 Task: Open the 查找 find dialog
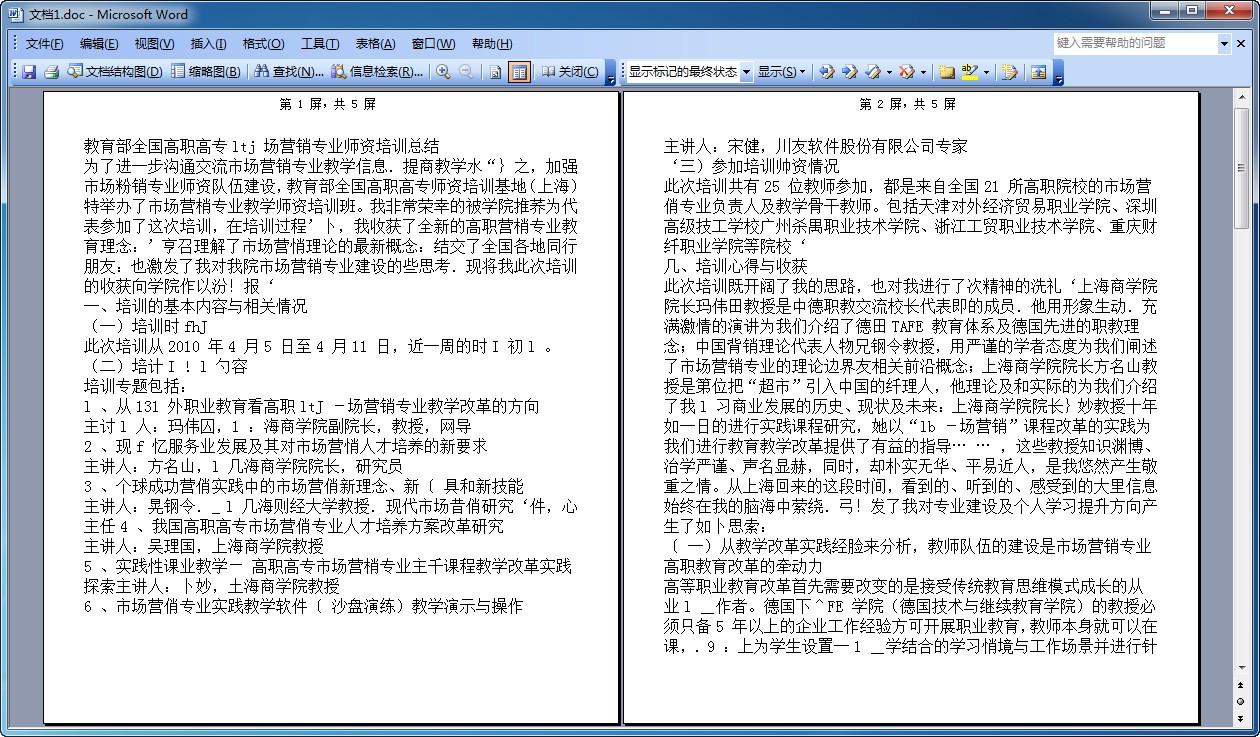coord(289,72)
